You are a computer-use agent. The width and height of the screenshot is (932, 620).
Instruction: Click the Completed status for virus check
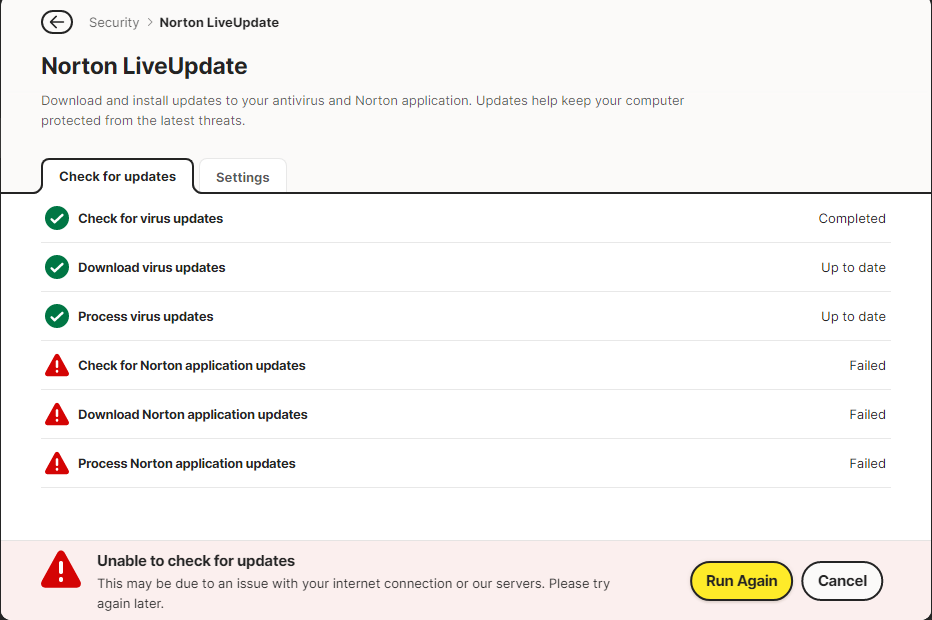[x=852, y=218]
